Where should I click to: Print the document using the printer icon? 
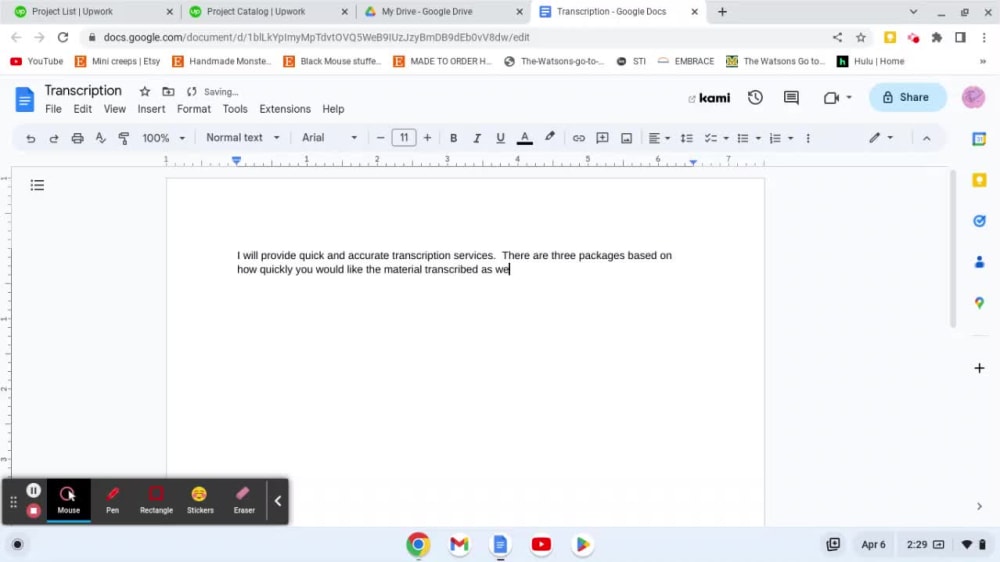[x=77, y=138]
